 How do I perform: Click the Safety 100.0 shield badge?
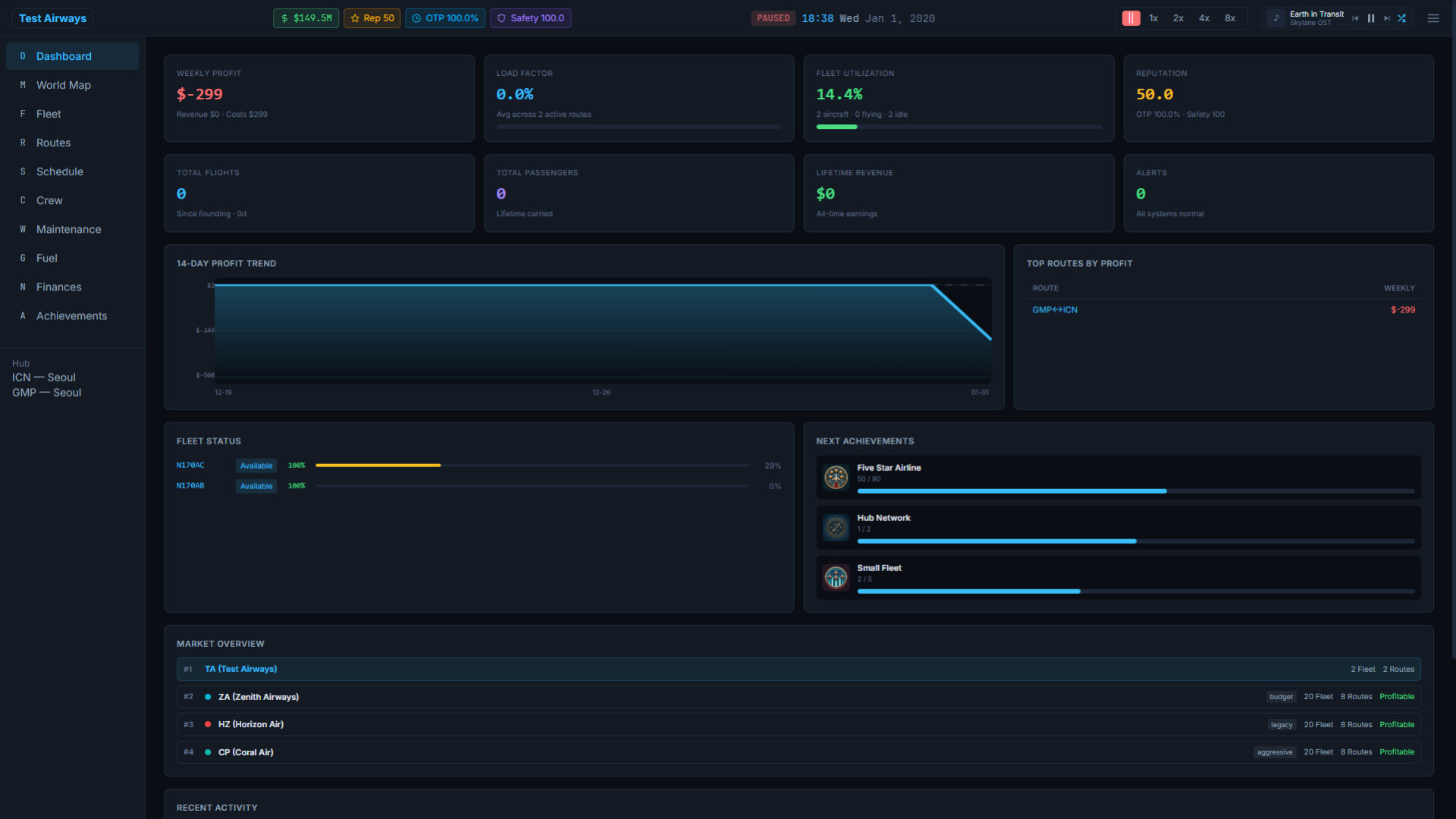pyautogui.click(x=531, y=18)
